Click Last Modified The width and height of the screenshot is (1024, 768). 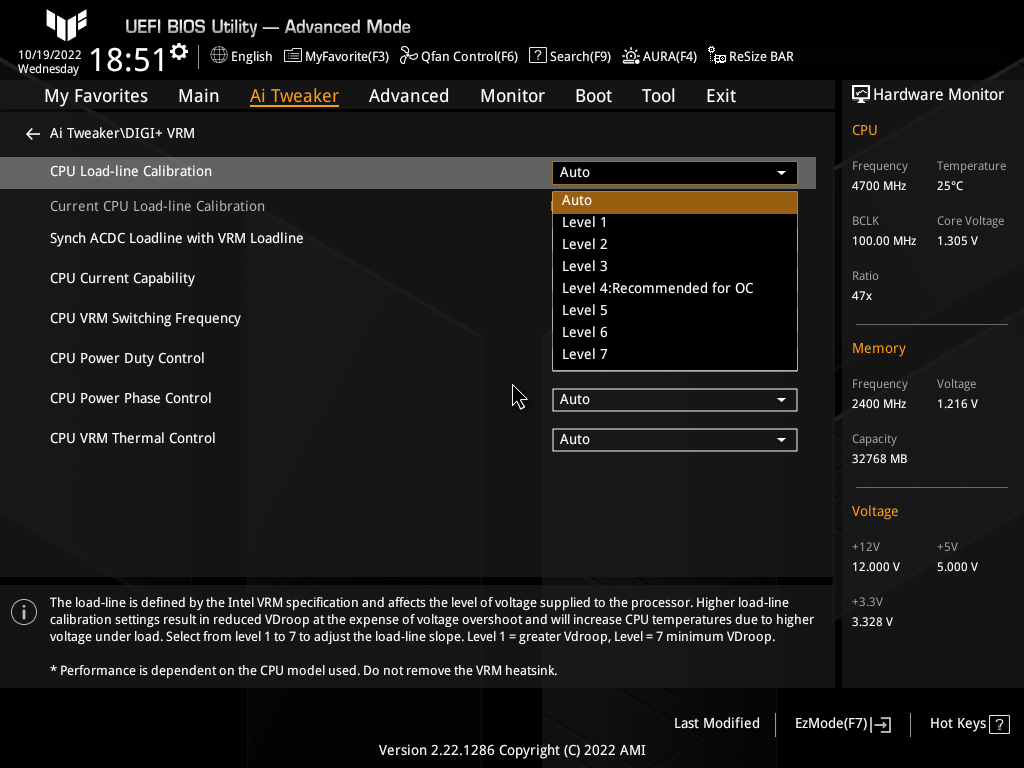[x=716, y=723]
